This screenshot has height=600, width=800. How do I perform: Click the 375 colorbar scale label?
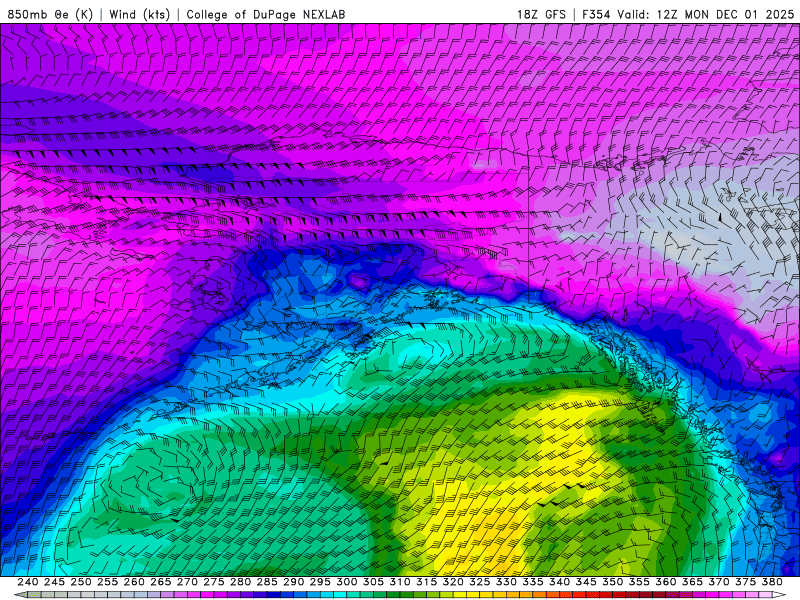coord(745,582)
